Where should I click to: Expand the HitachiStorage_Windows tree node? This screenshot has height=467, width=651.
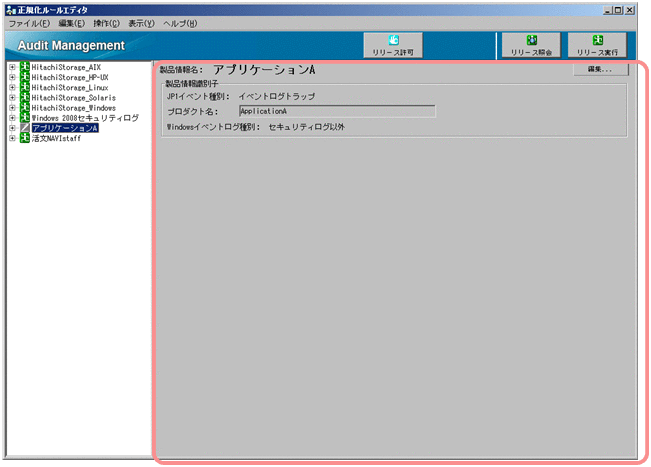pos(12,108)
